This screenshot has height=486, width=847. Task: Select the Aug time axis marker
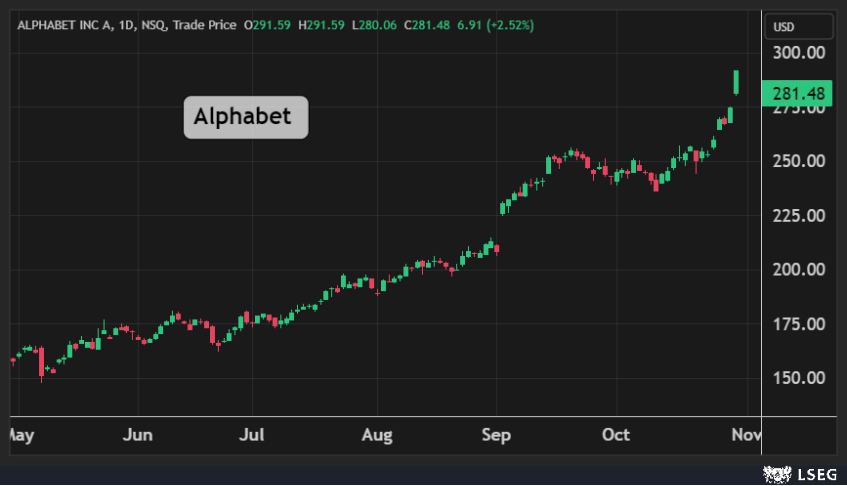point(377,435)
